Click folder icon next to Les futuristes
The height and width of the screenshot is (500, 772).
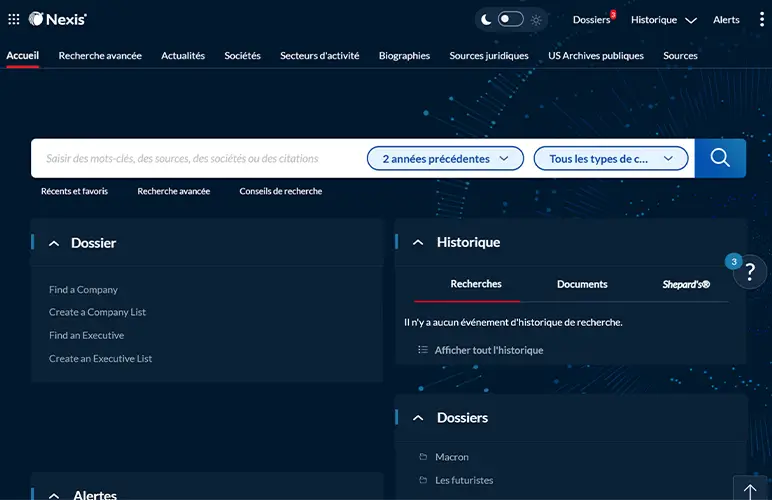pos(423,479)
